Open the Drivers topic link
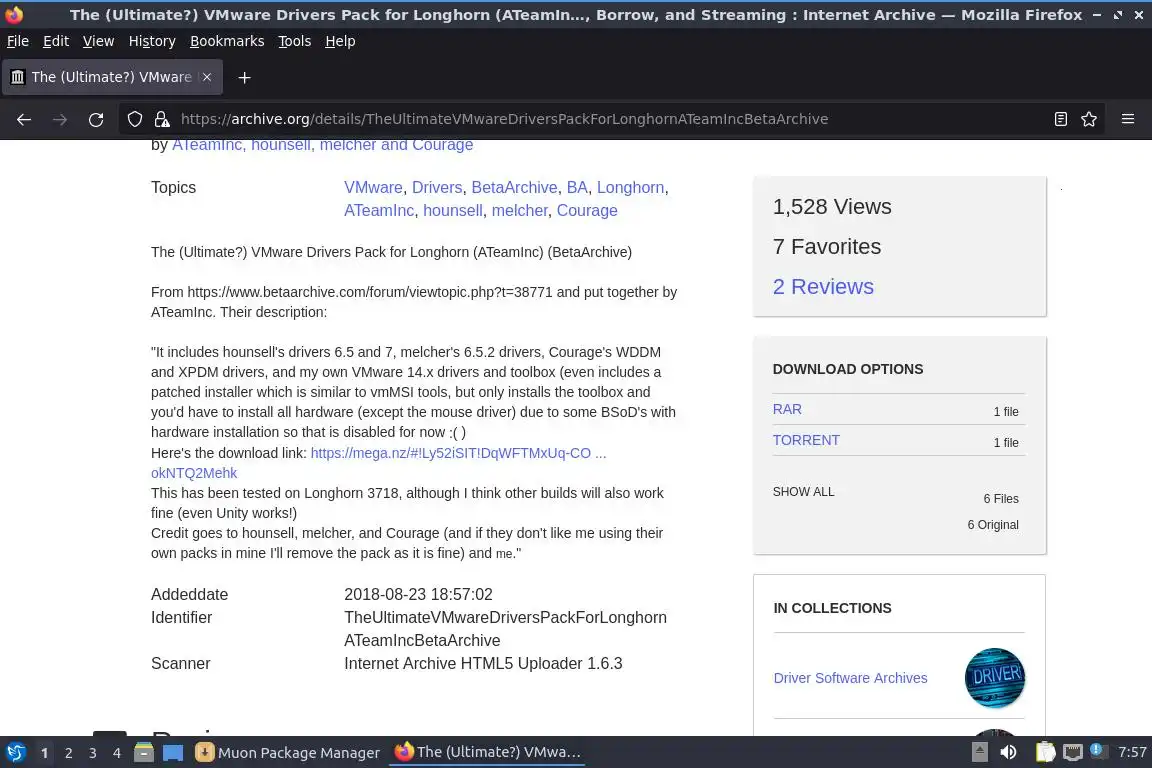Screen dimensions: 1152x768 [x=437, y=187]
